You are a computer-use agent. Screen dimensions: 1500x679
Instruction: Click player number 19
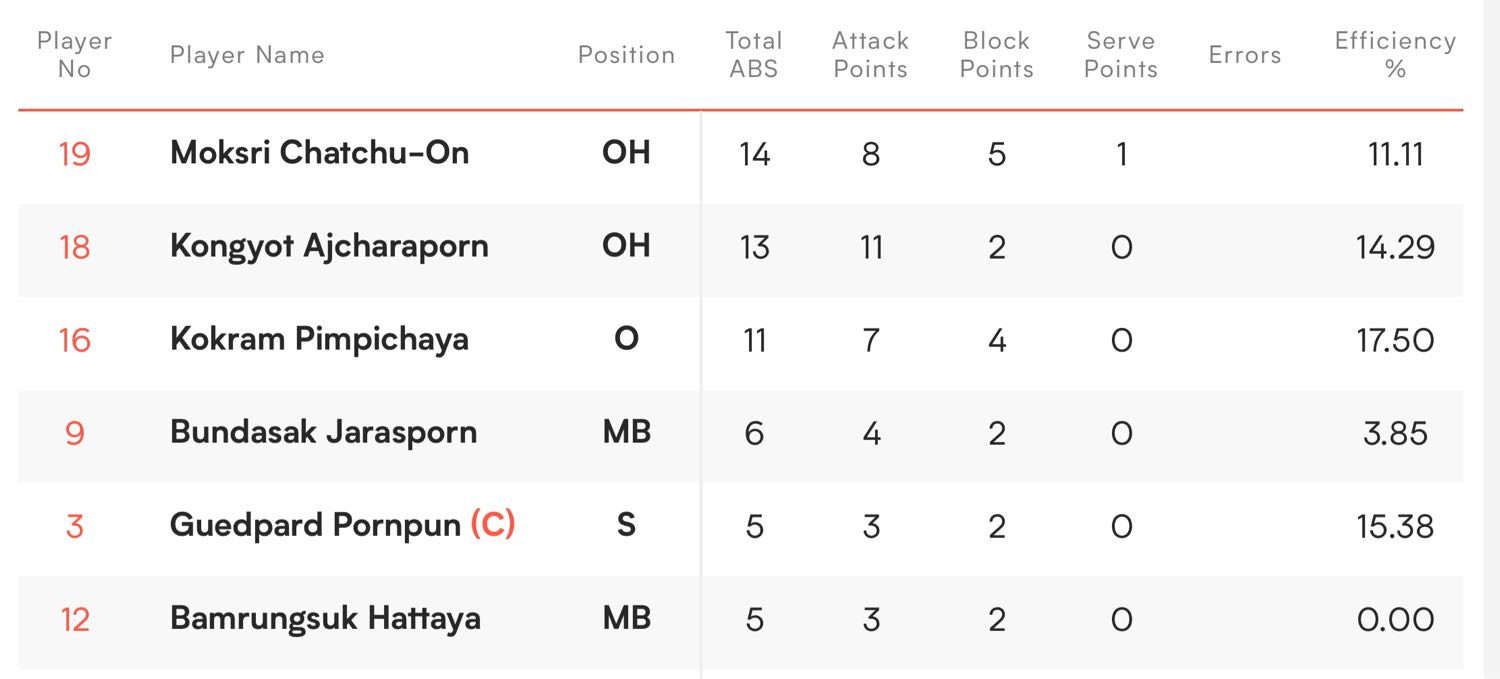(74, 154)
